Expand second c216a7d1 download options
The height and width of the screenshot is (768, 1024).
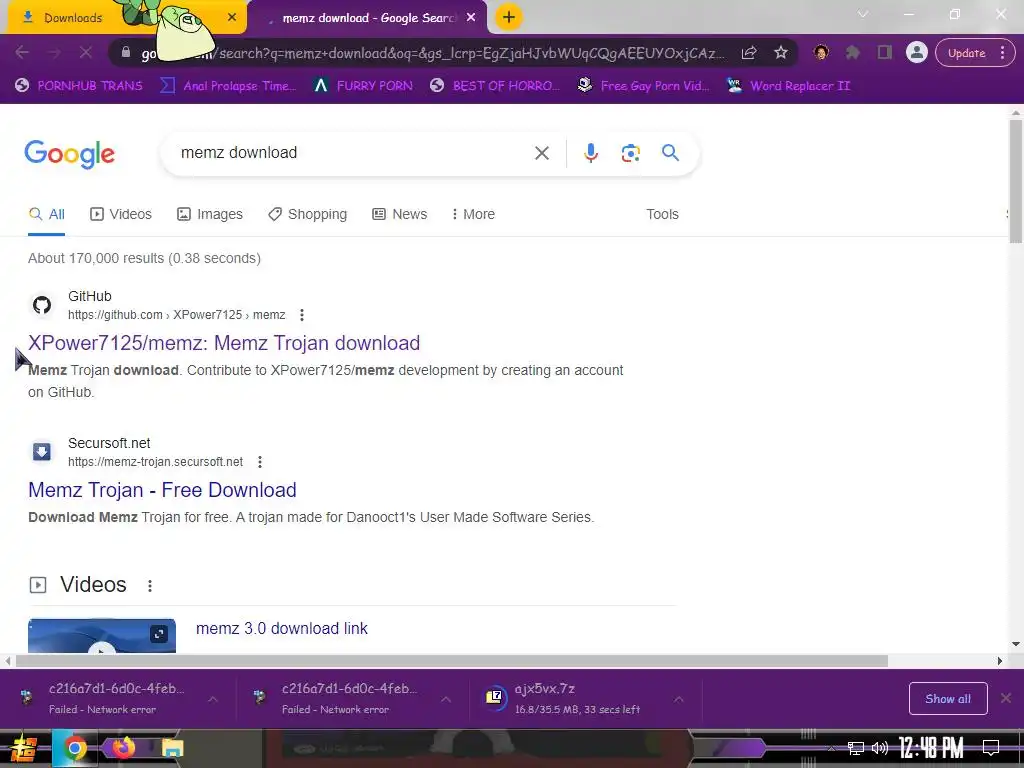(x=446, y=699)
